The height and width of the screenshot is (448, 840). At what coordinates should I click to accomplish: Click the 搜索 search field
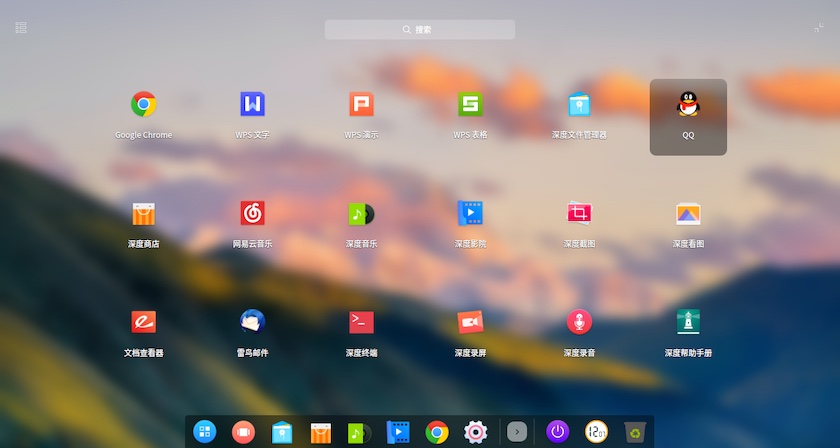click(420, 29)
